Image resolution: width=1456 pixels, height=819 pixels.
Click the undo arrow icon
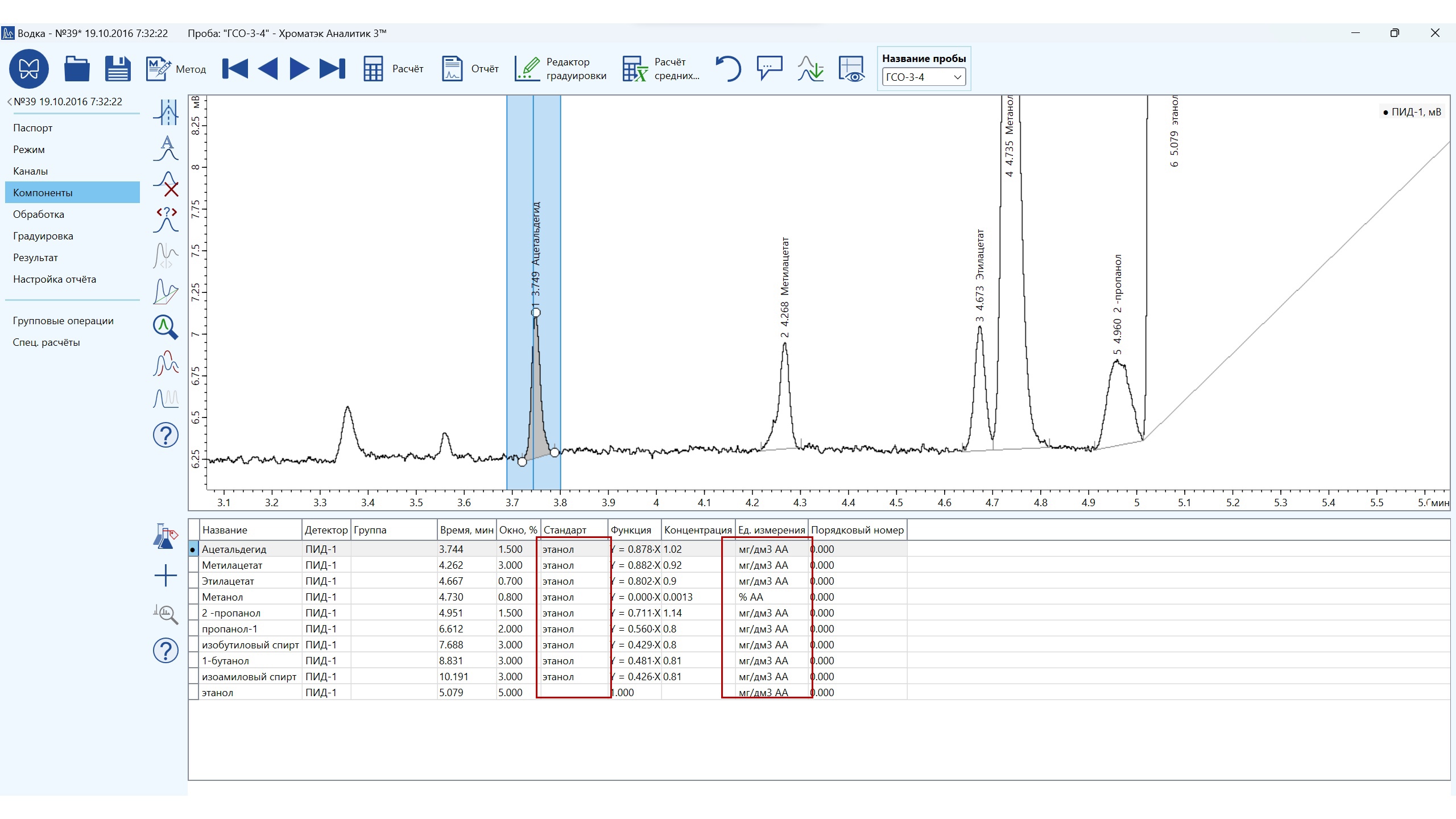coord(728,69)
